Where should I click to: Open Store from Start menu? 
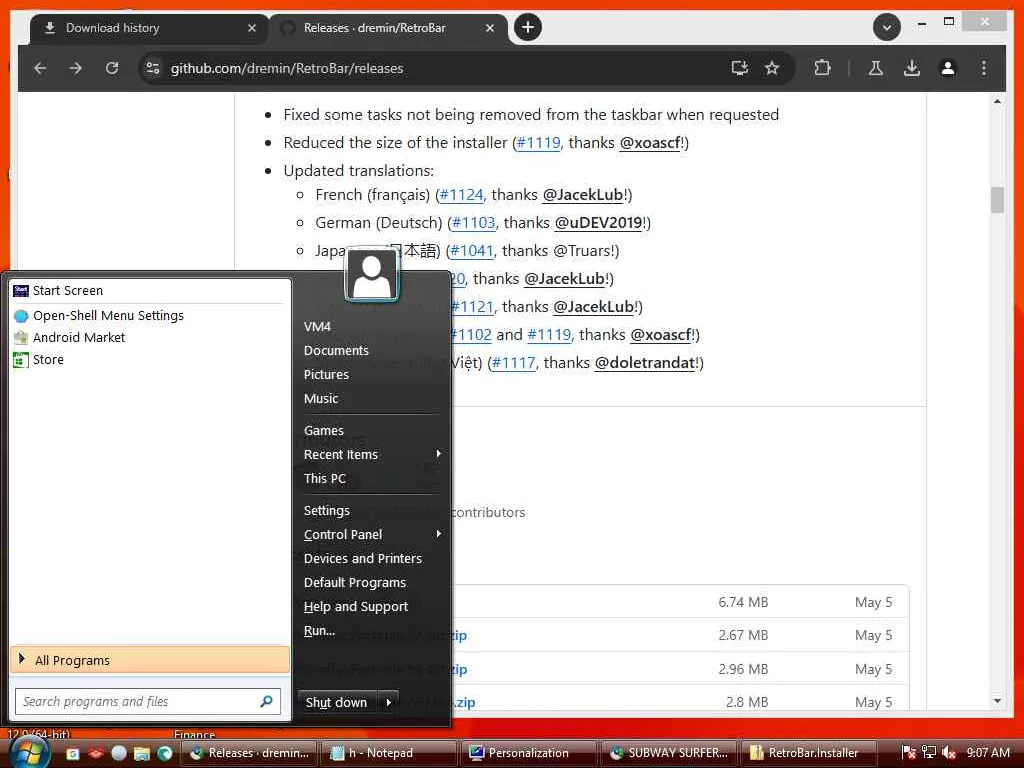click(150, 360)
